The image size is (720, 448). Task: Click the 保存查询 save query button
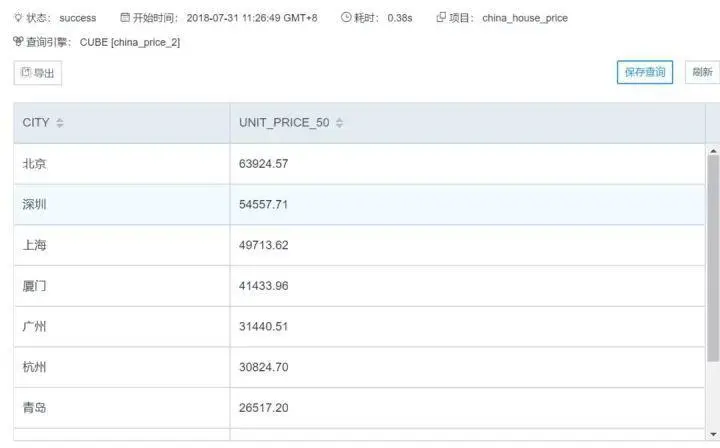(x=645, y=72)
